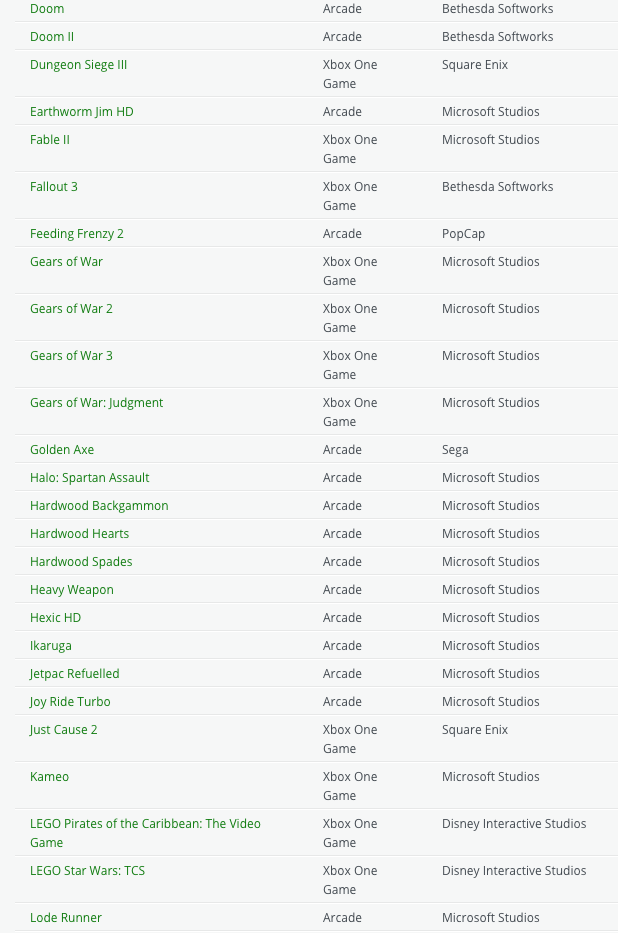Open Jetpac Refuelled details
The height and width of the screenshot is (933, 618).
(74, 673)
